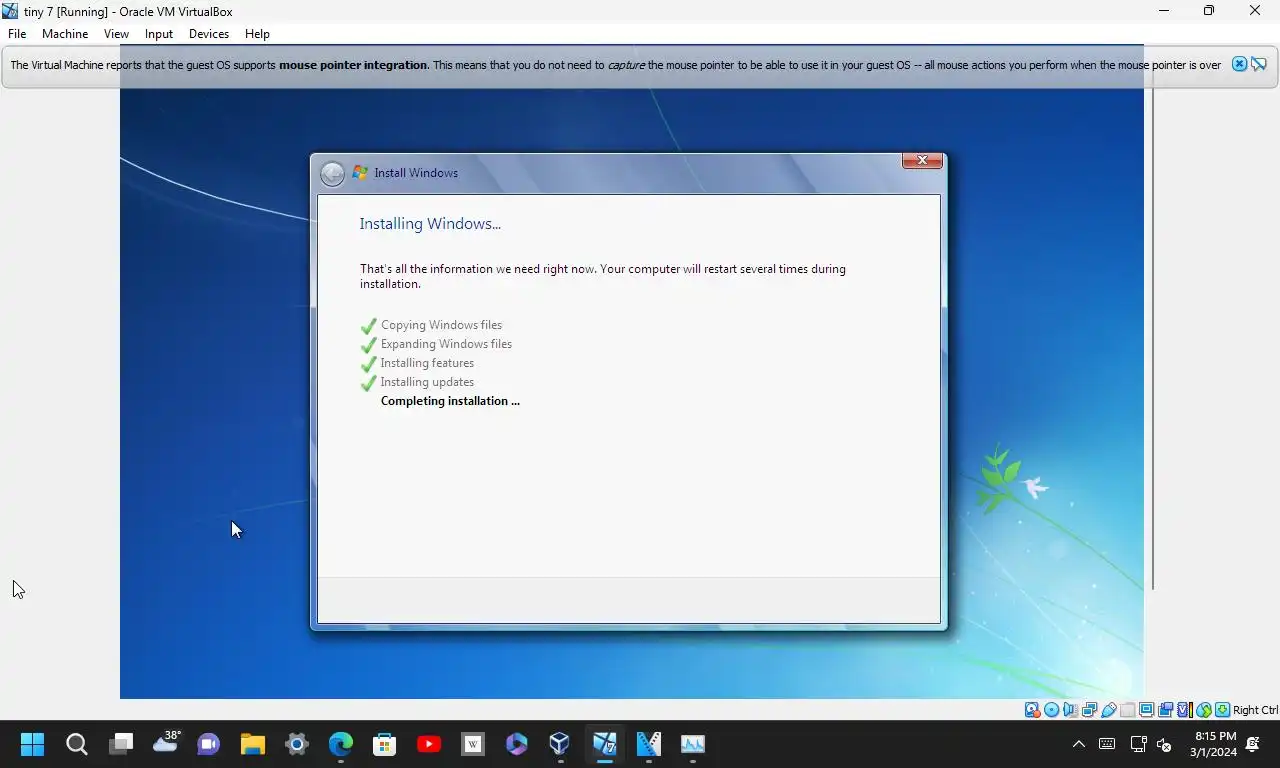This screenshot has width=1280, height=768.
Task: Open the Help menu
Action: tap(257, 33)
